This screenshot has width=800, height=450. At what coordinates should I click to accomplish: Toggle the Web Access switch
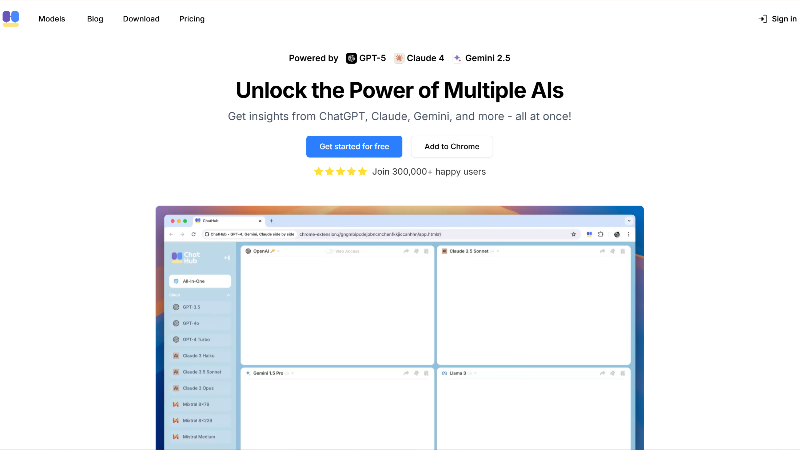[x=330, y=251]
